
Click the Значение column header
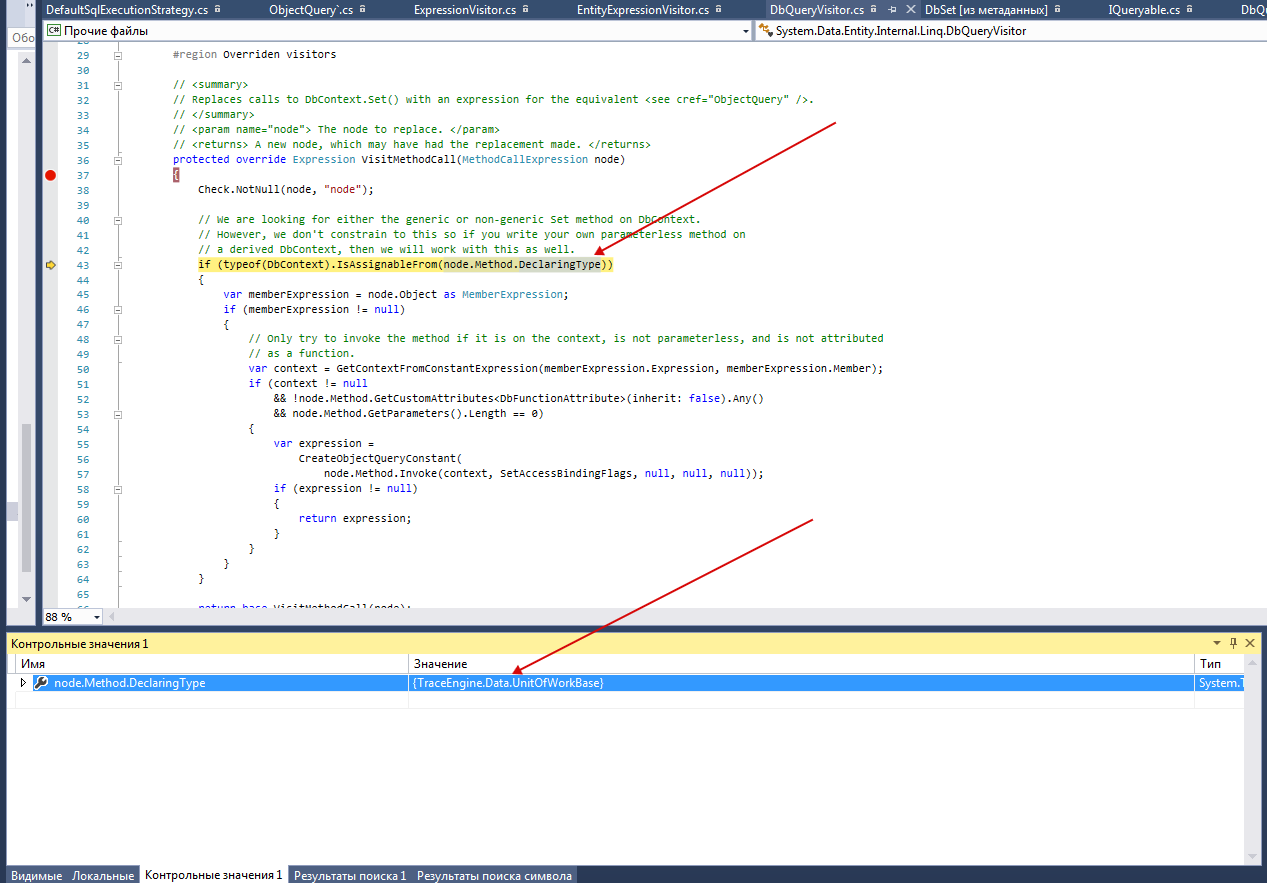[802, 664]
